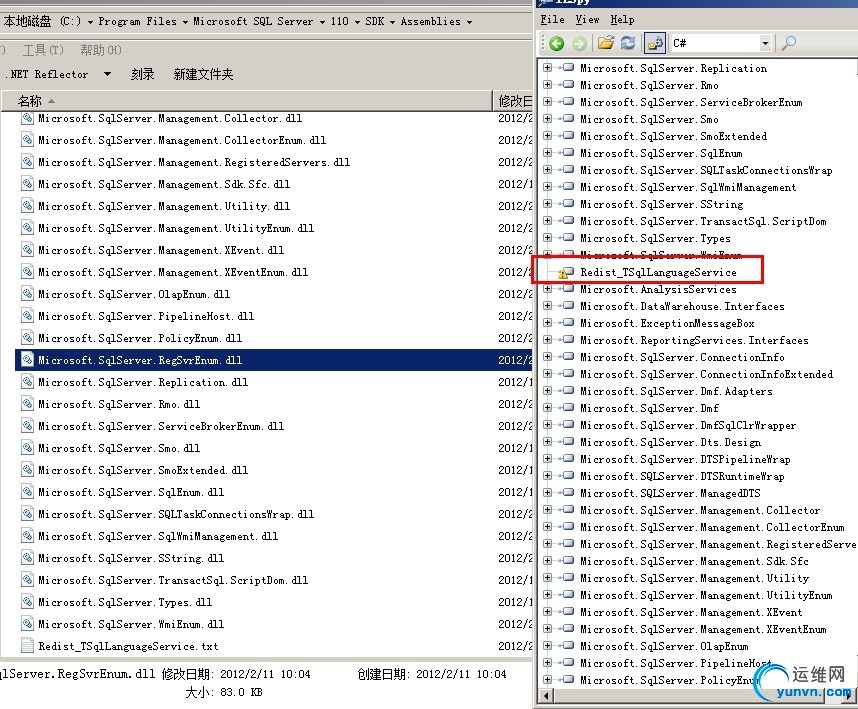Viewport: 858px width, 709px height.
Task: Click assembly icon of Microsoft.SqlServer.Dts.Design
Action: [569, 441]
